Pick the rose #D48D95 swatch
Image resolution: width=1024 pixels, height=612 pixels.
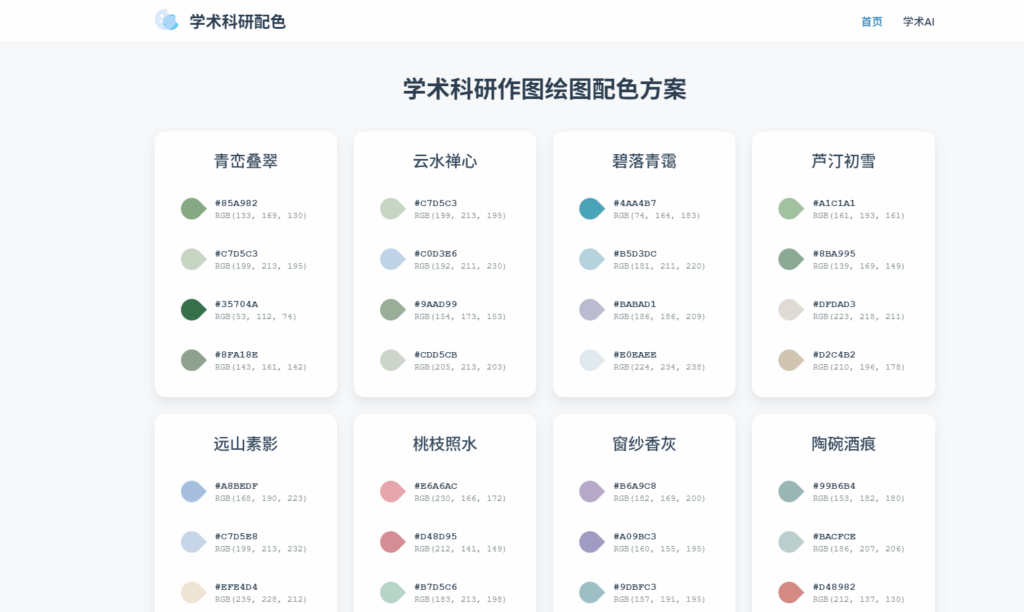click(x=392, y=542)
